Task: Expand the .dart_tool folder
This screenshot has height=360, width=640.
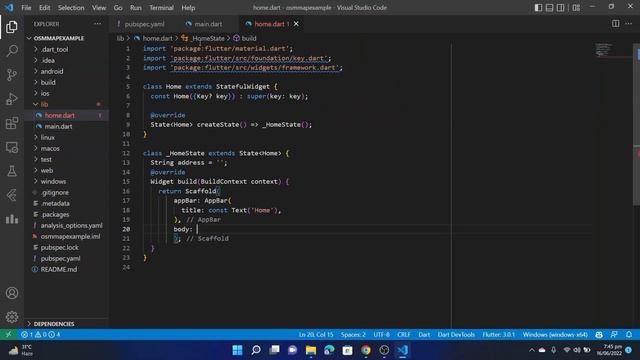Action: point(54,49)
